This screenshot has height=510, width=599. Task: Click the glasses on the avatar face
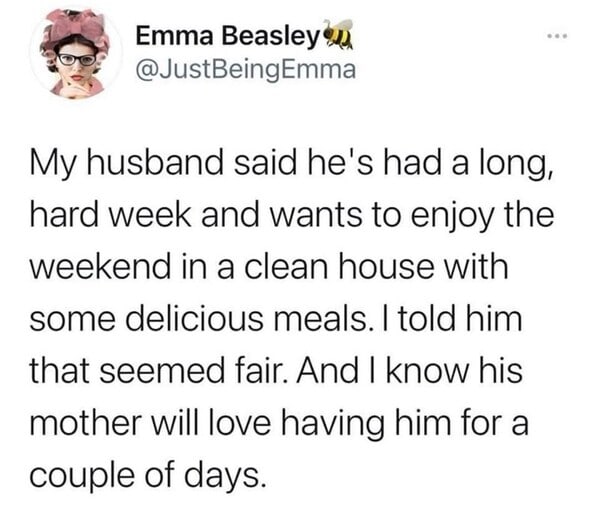(76, 59)
